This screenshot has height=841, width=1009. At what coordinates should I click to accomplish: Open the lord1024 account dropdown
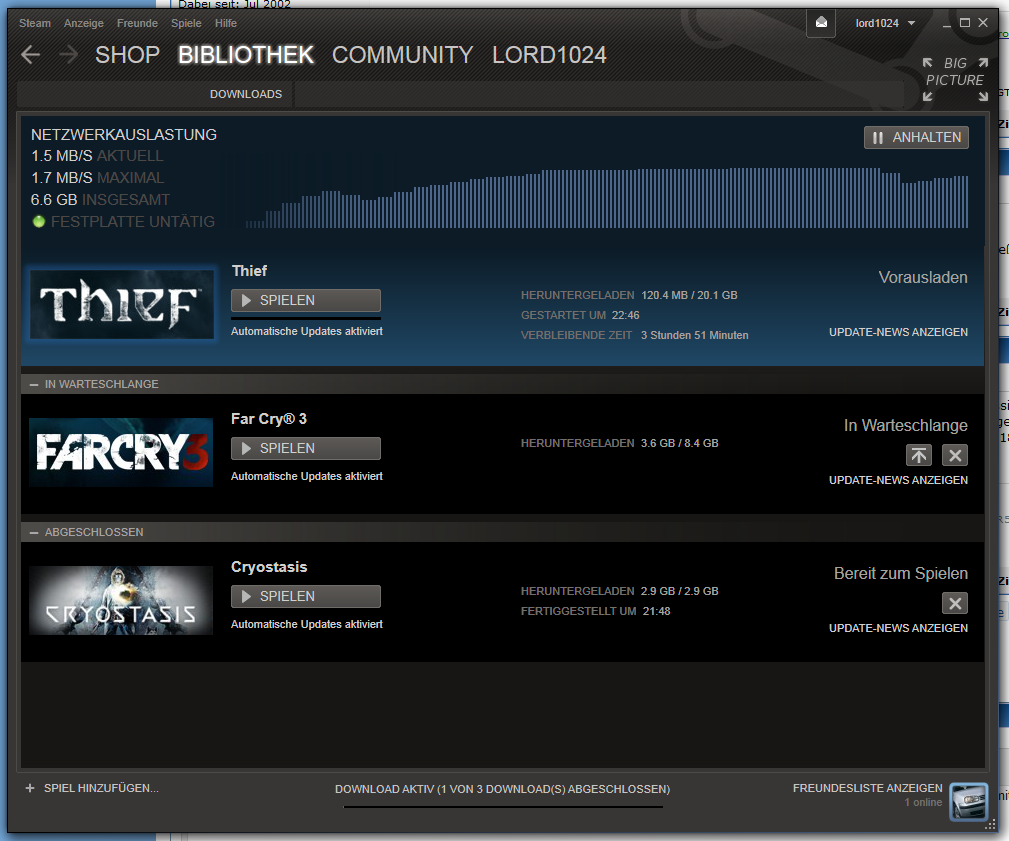[885, 23]
